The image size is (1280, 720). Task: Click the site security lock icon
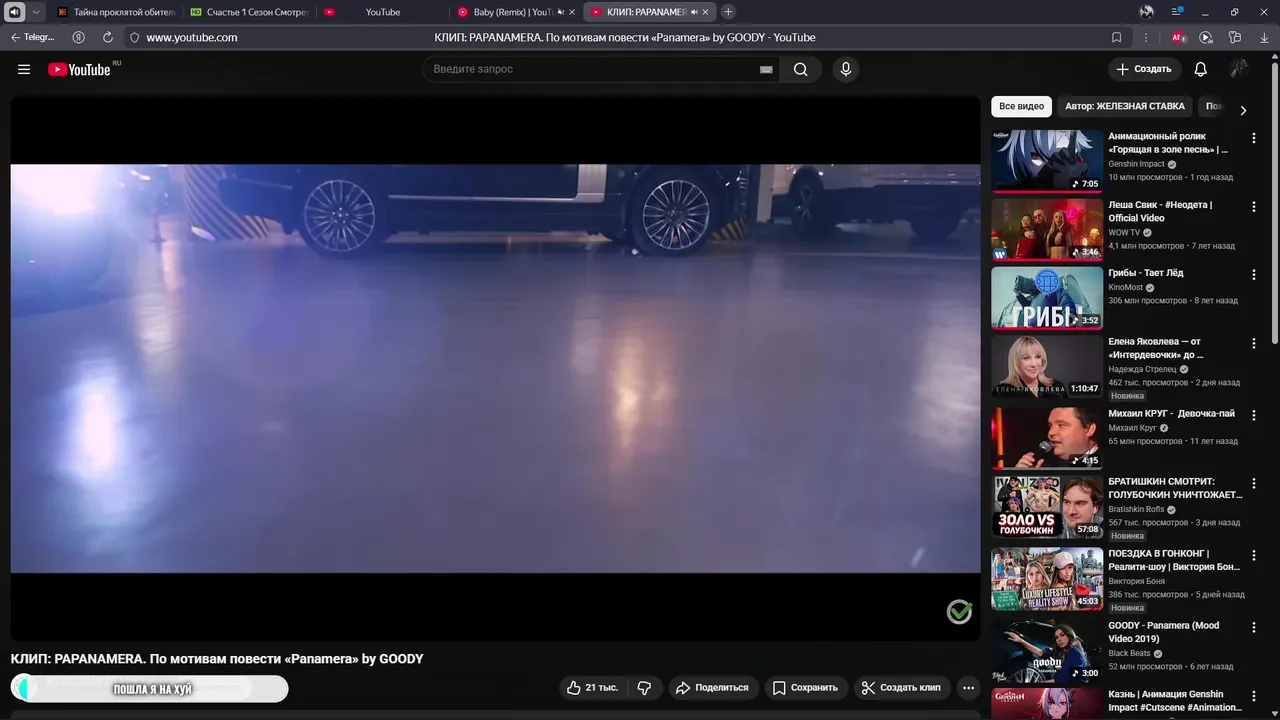[134, 37]
